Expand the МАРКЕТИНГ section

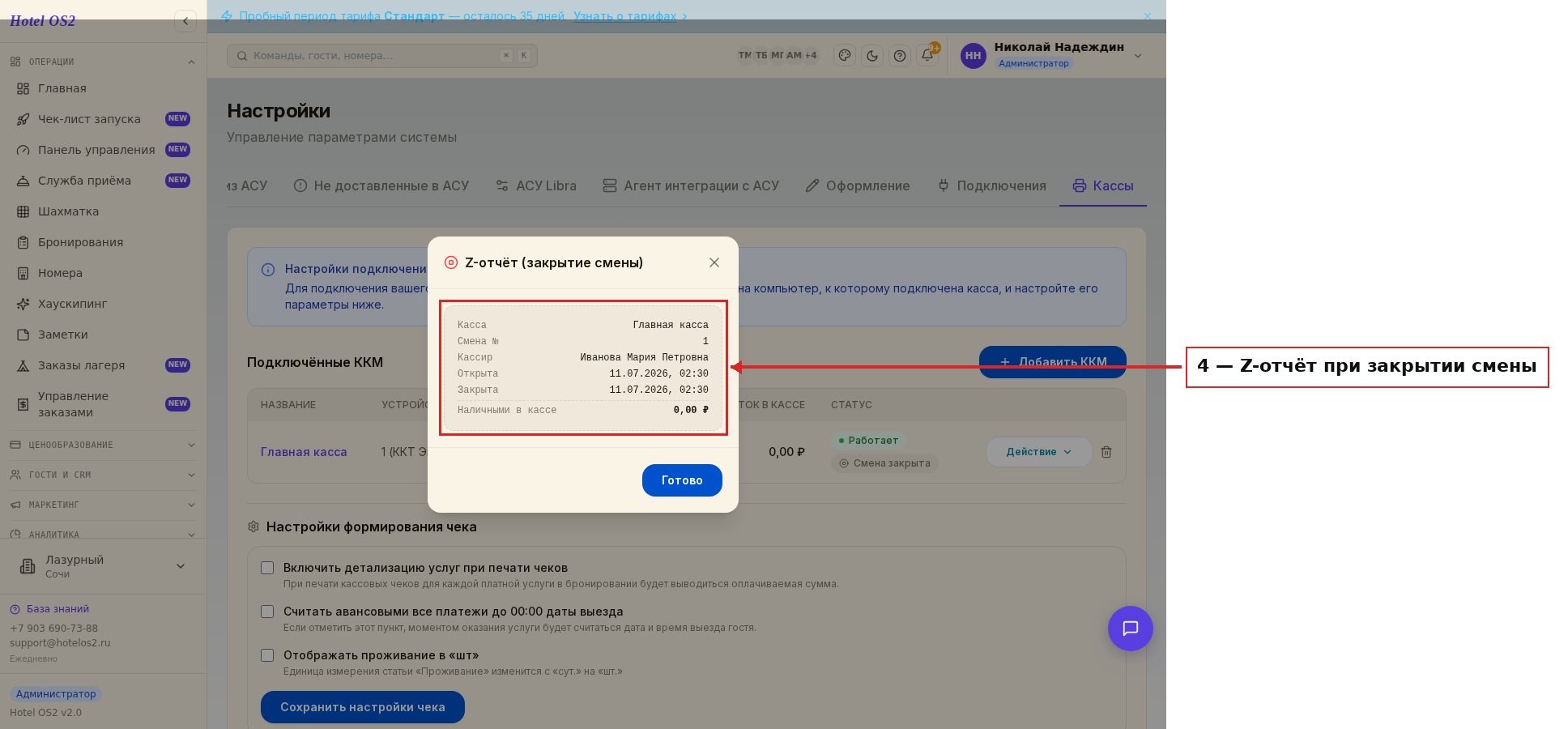(103, 505)
